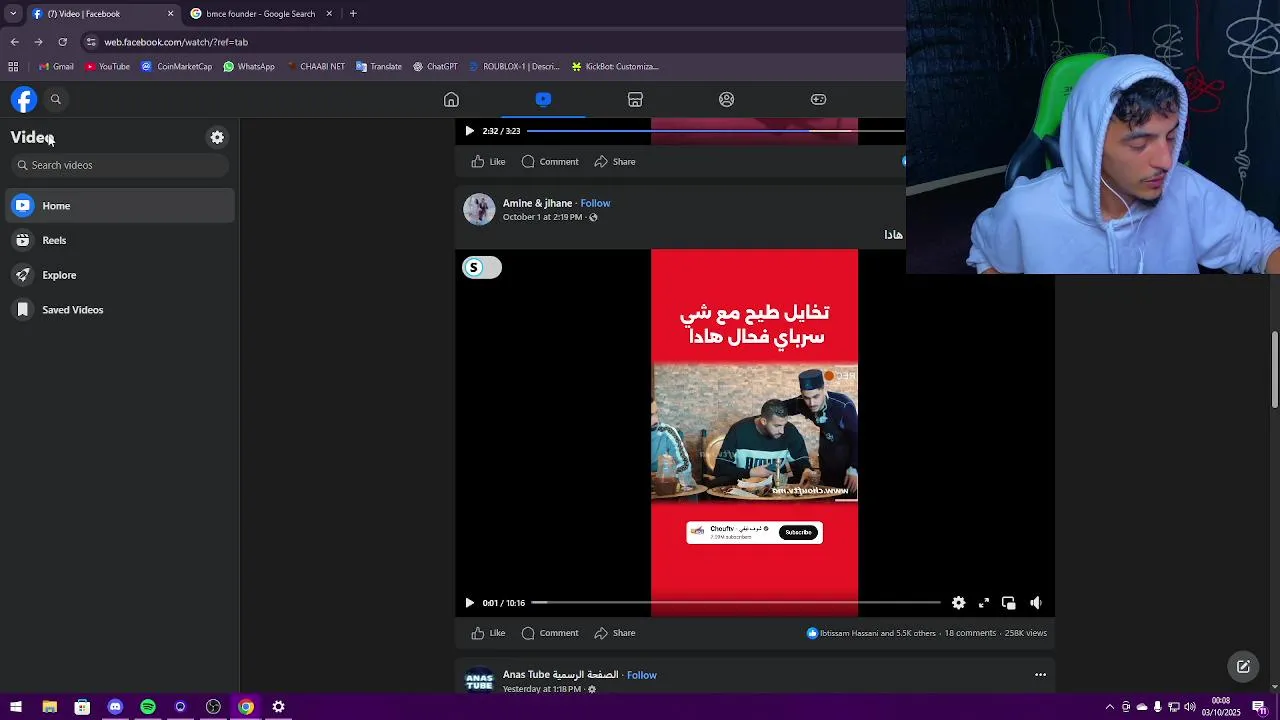Viewport: 1280px width, 720px height.
Task: Open CHAABI NET bookmark
Action: pyautogui.click(x=315, y=67)
